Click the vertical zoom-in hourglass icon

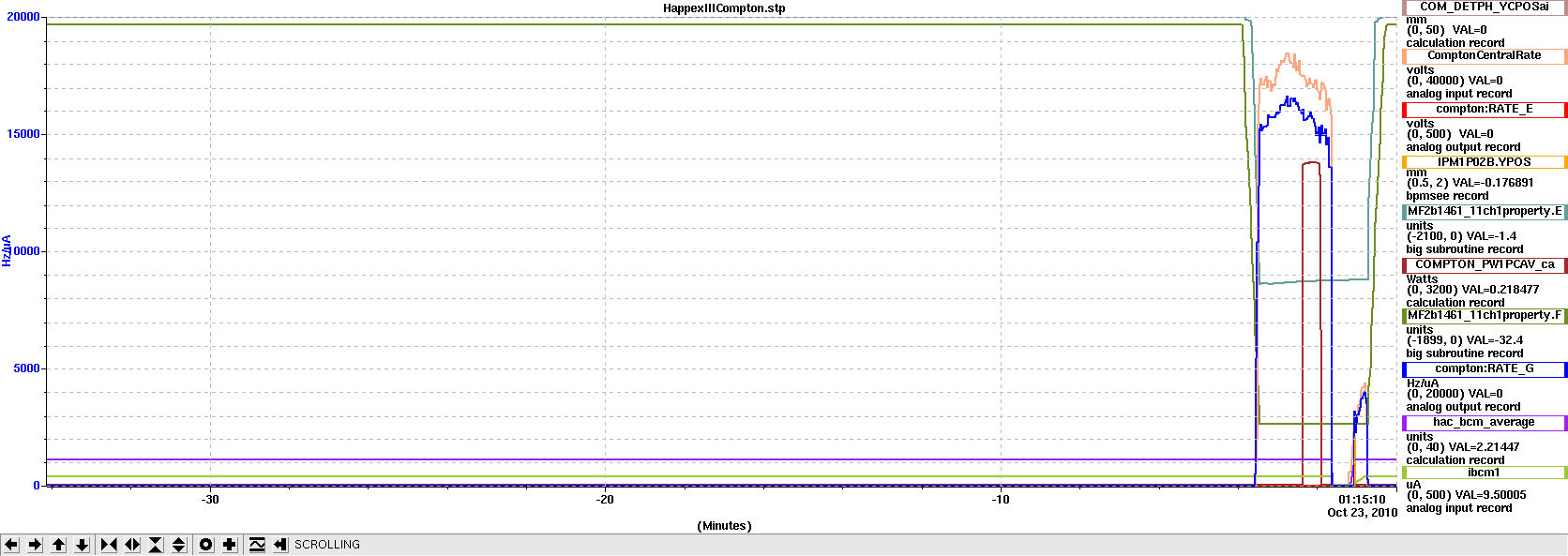[156, 545]
